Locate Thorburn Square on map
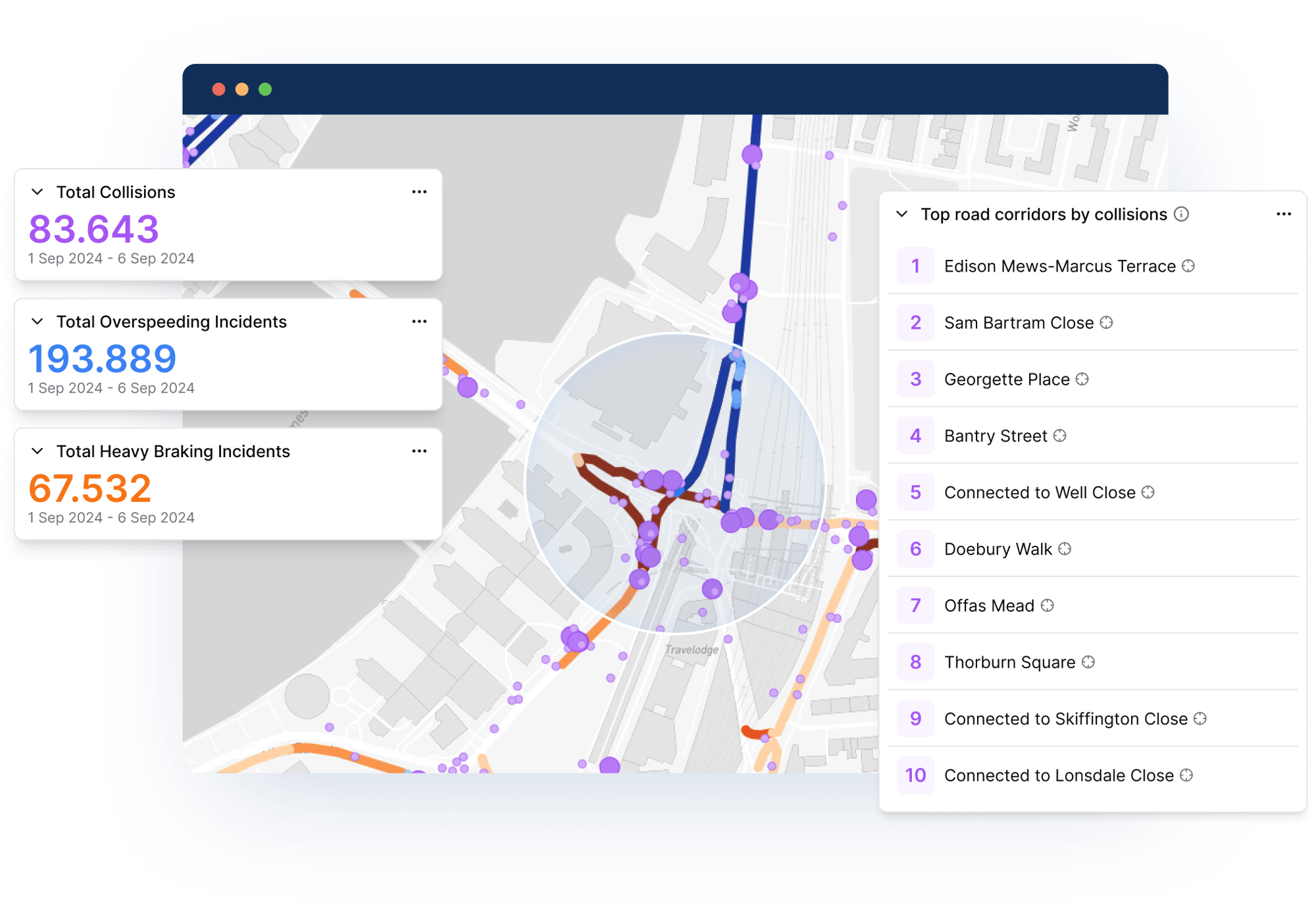The height and width of the screenshot is (915, 1316). 1088,662
